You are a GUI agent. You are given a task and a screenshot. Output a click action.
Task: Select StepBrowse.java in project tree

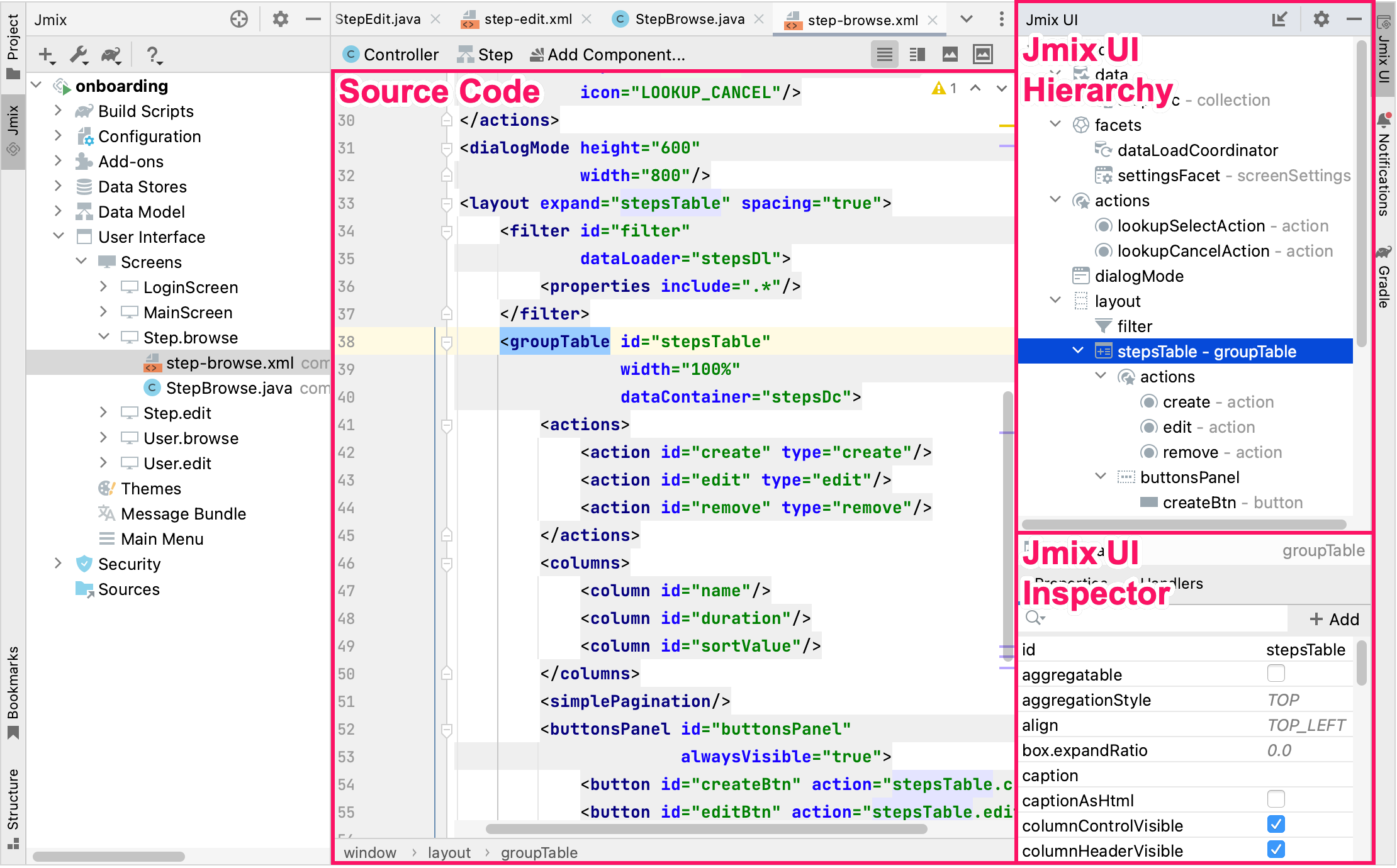tap(229, 388)
